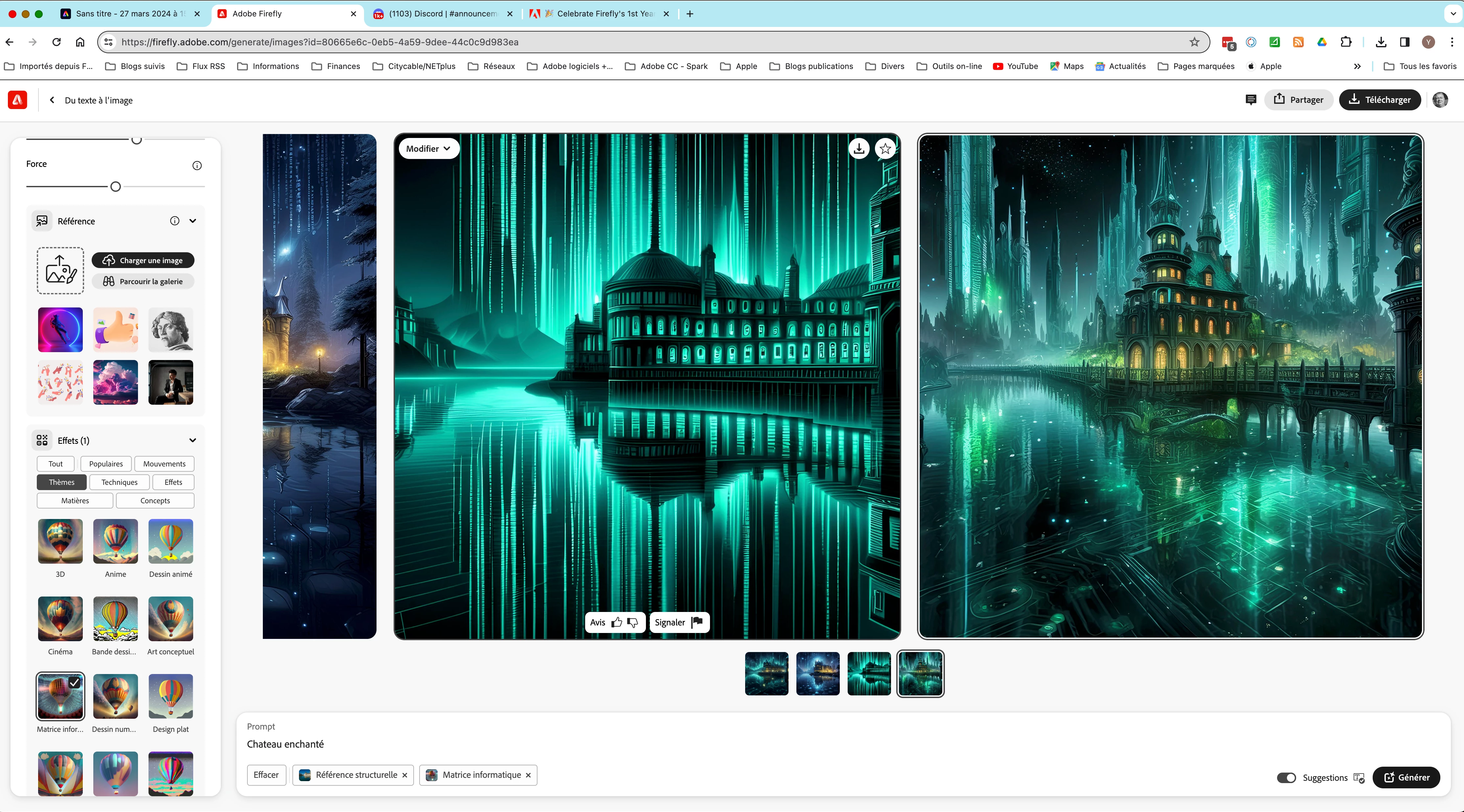Screen dimensions: 1464x812
Task: Click the upload image drop zone icon
Action: tap(60, 270)
